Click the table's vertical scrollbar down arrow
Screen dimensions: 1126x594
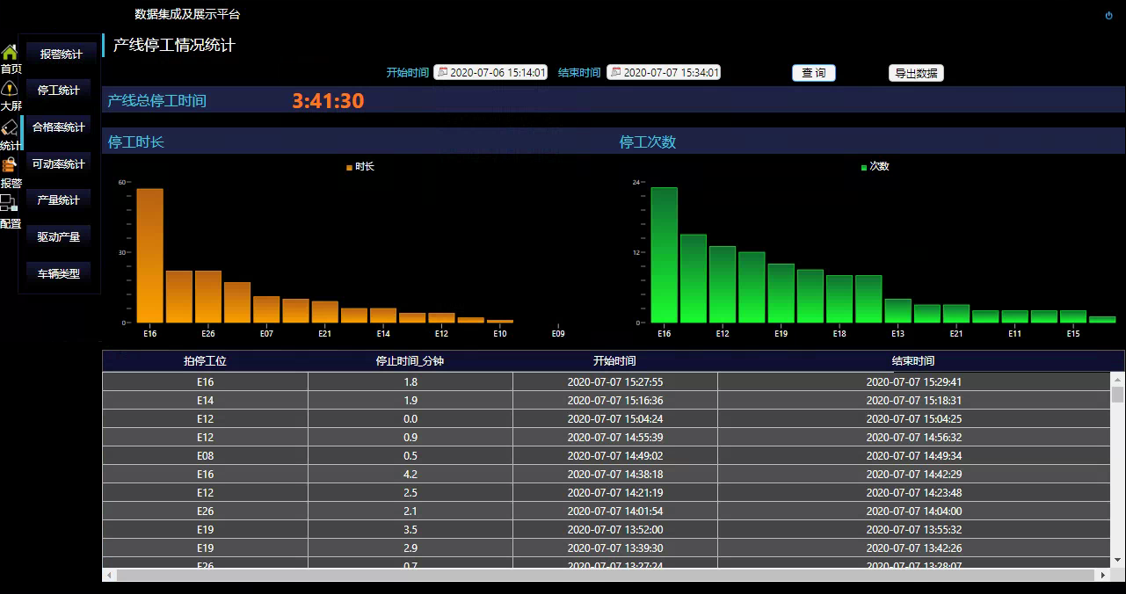[x=1117, y=560]
